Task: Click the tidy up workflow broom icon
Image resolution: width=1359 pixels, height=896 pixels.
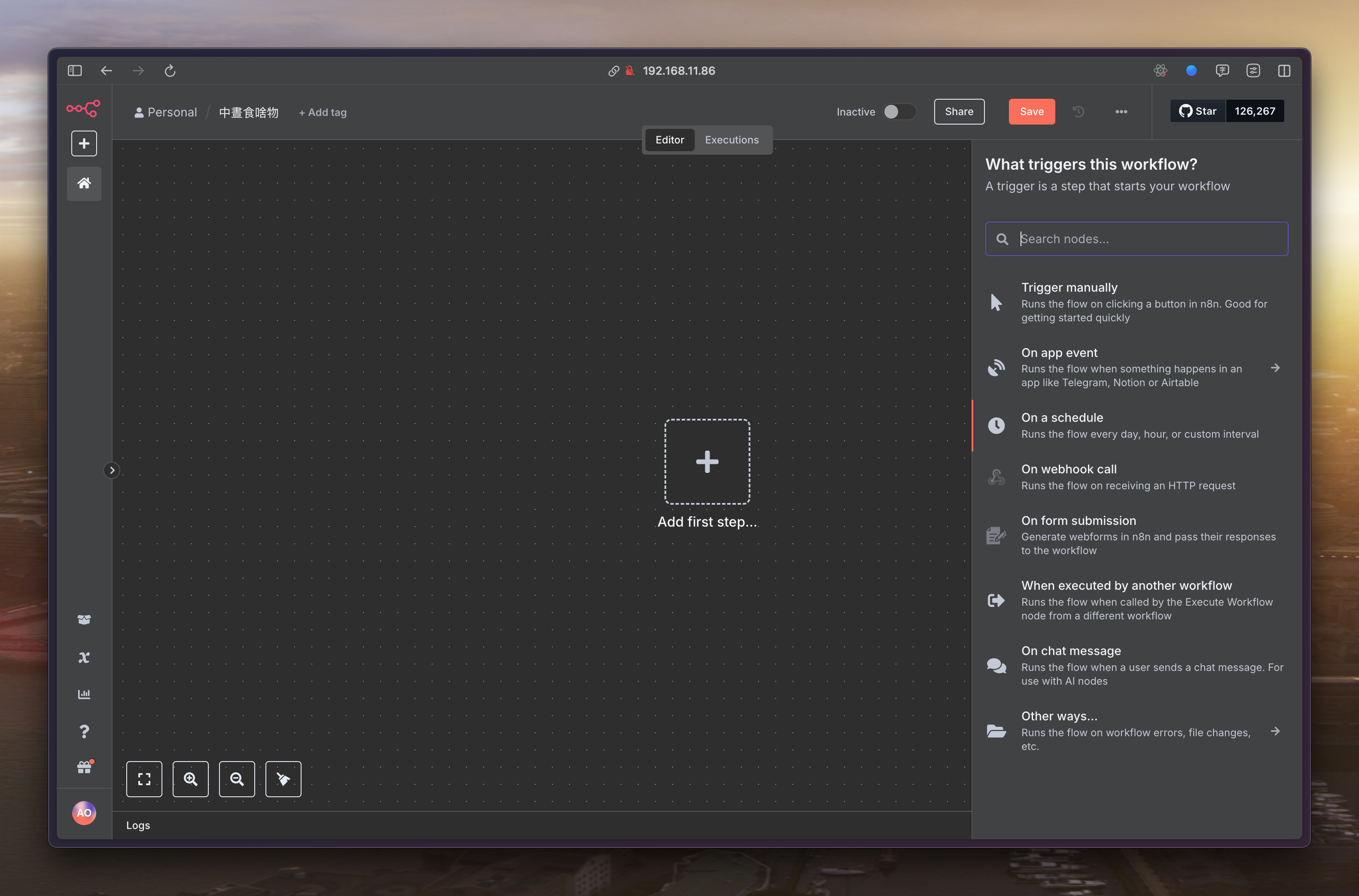Action: (x=283, y=779)
